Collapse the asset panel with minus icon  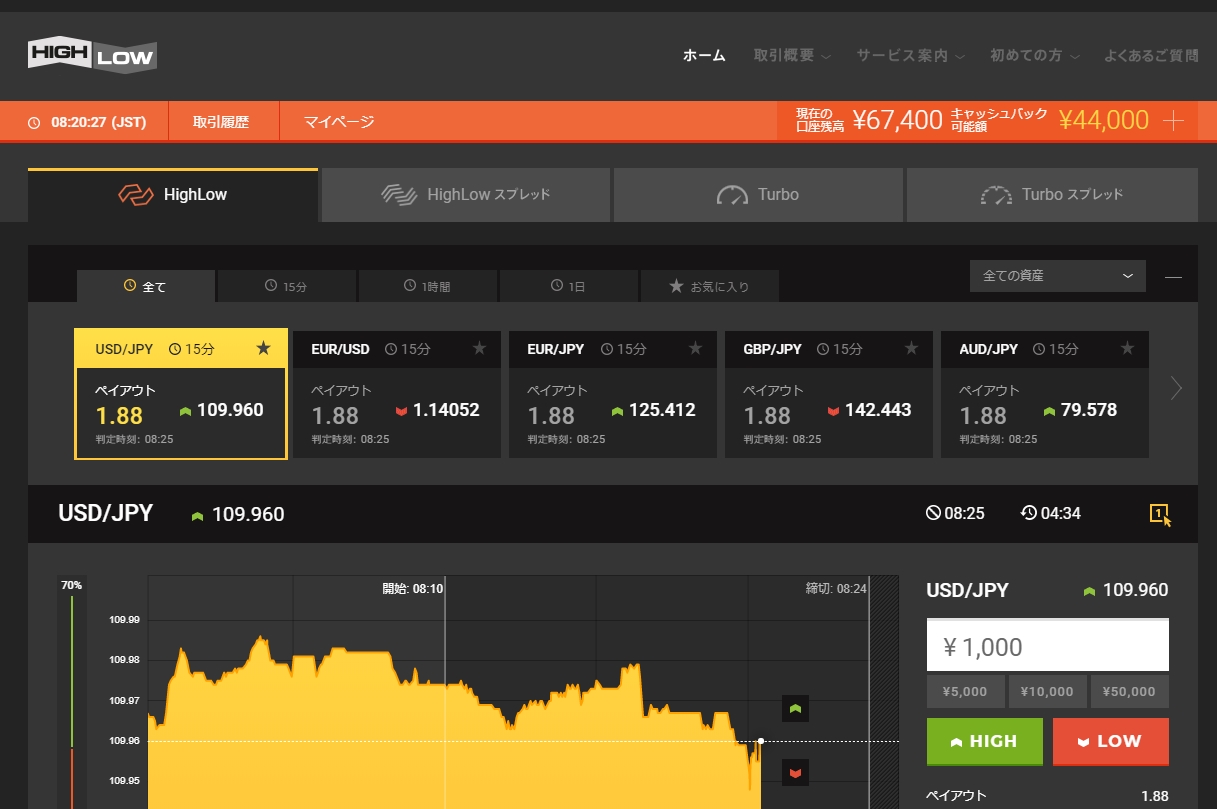click(x=1173, y=276)
